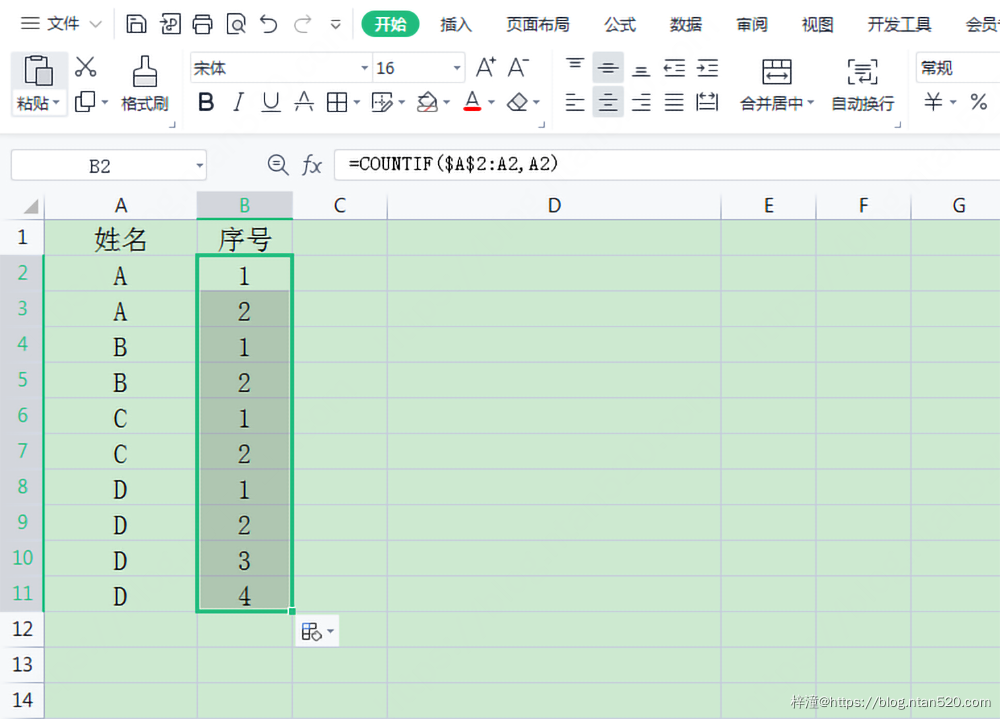Decrease indent icon
The height and width of the screenshot is (719, 1000).
[x=674, y=67]
